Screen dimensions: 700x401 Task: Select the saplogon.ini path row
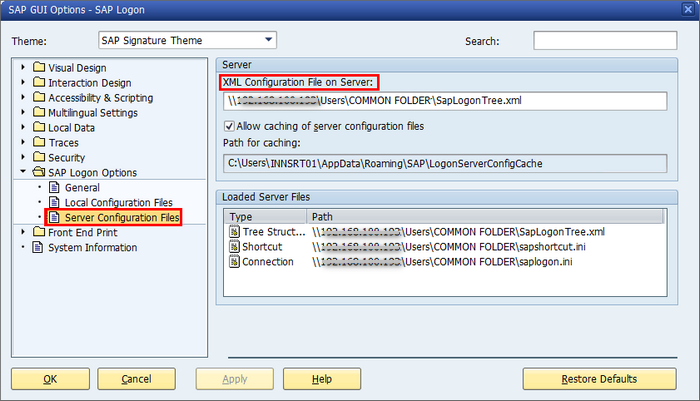(x=442, y=262)
